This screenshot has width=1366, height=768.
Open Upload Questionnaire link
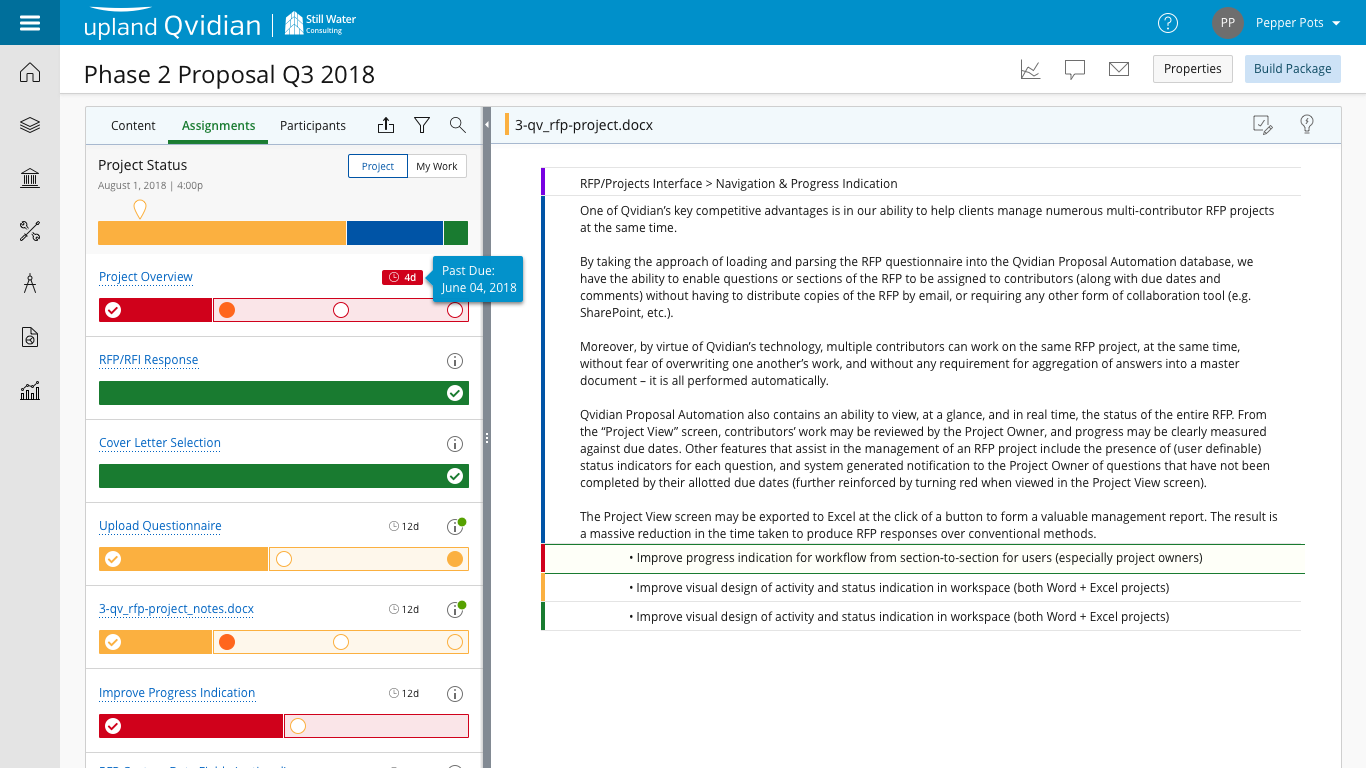(x=160, y=526)
